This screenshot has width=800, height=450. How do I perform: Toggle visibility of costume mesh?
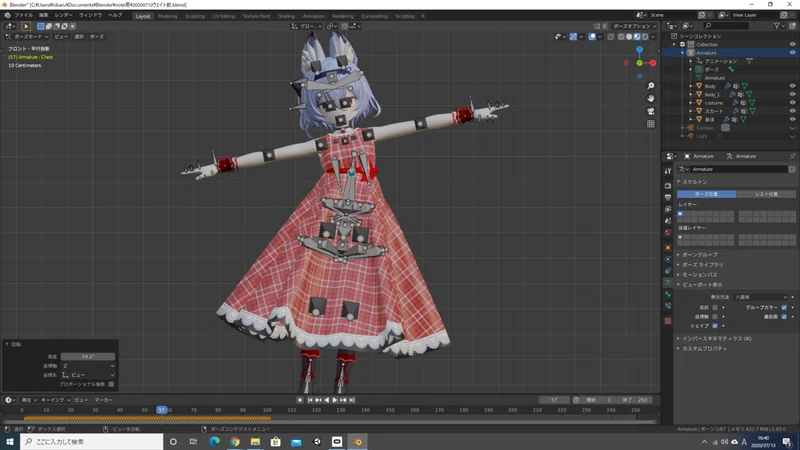coord(792,103)
